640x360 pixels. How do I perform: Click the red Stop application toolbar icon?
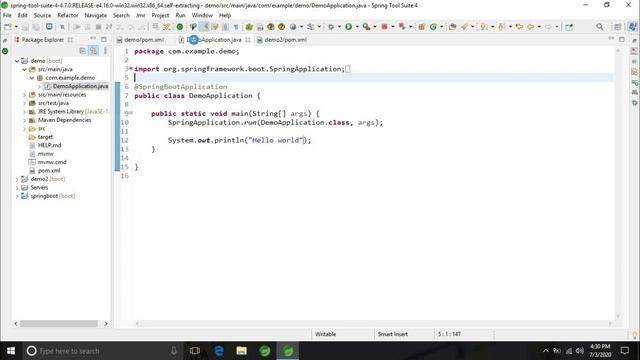pyautogui.click(x=384, y=27)
